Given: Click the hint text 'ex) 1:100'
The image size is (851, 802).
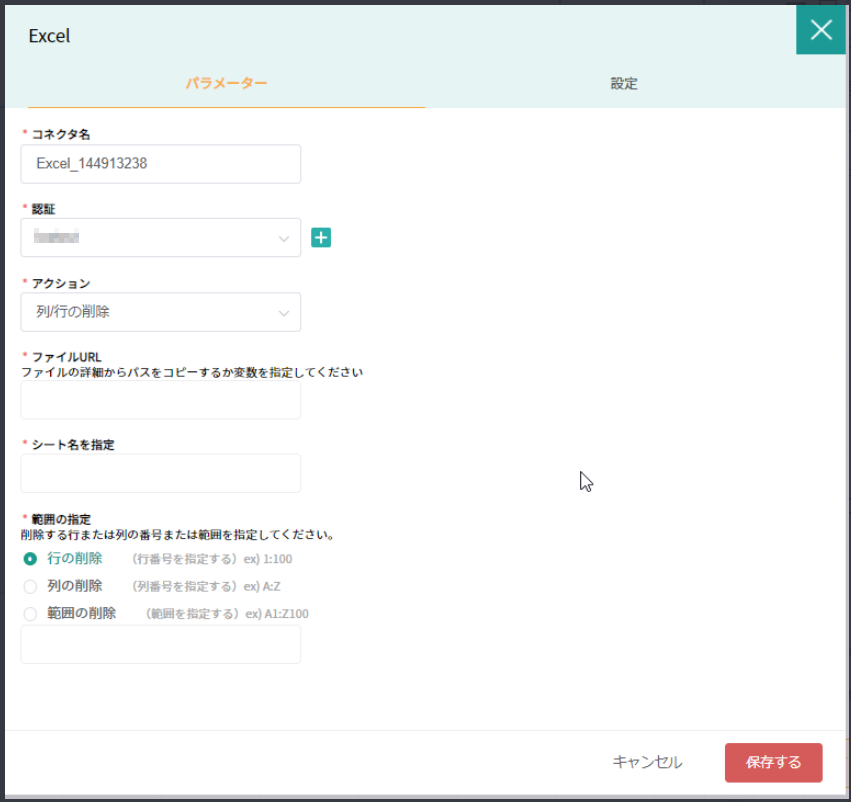Looking at the screenshot, I should [x=268, y=559].
